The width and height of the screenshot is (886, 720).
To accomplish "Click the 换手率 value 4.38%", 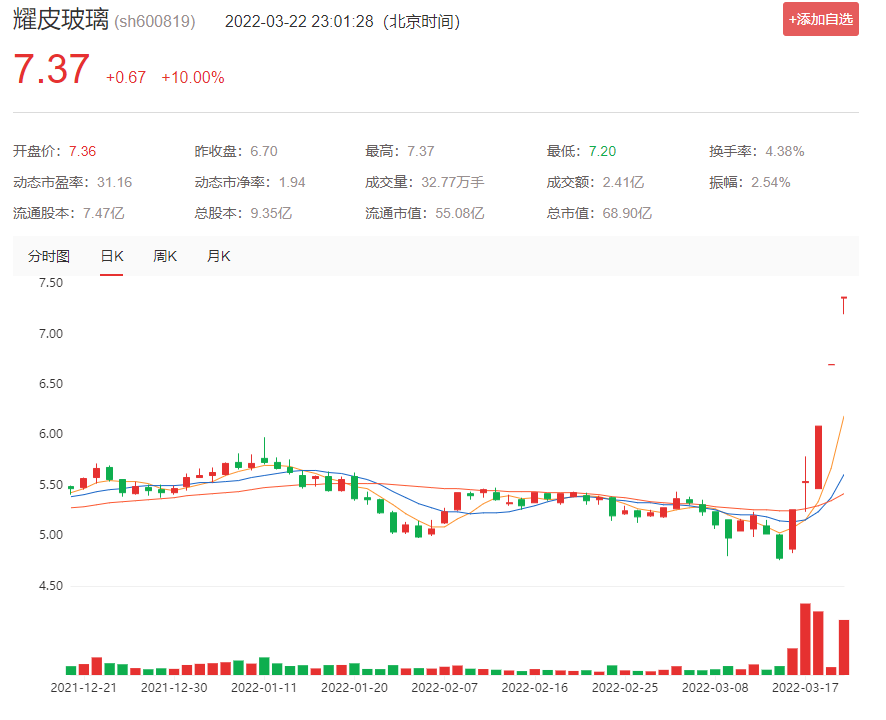I will point(784,151).
